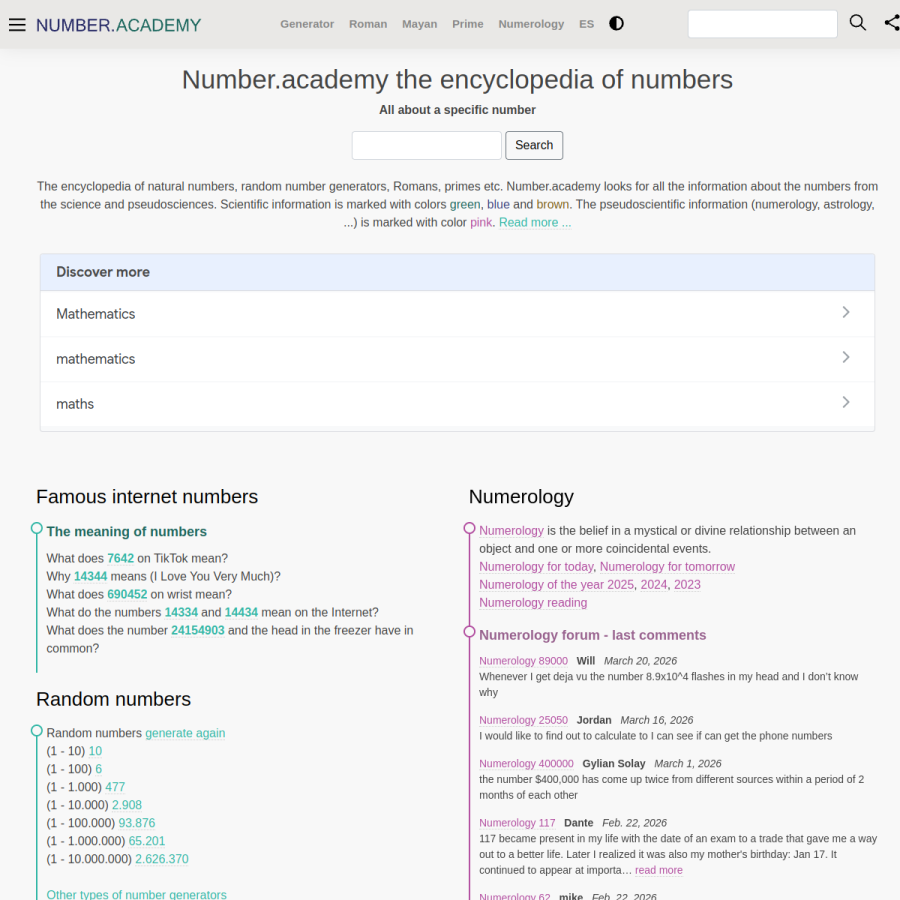Open Numerology of the year 2025
Screen dimensions: 900x900
(x=556, y=585)
